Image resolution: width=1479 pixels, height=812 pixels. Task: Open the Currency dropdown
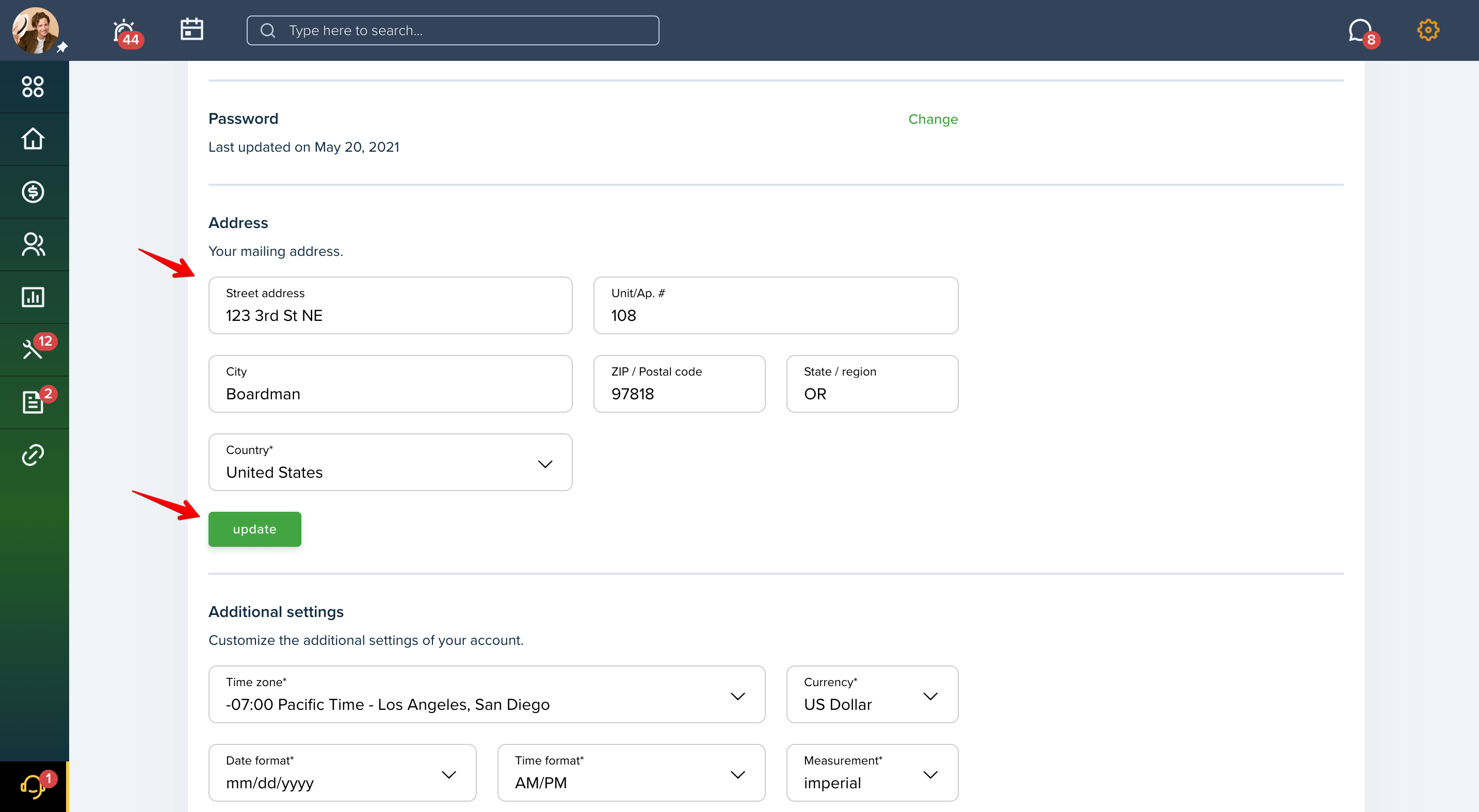pyautogui.click(x=872, y=694)
